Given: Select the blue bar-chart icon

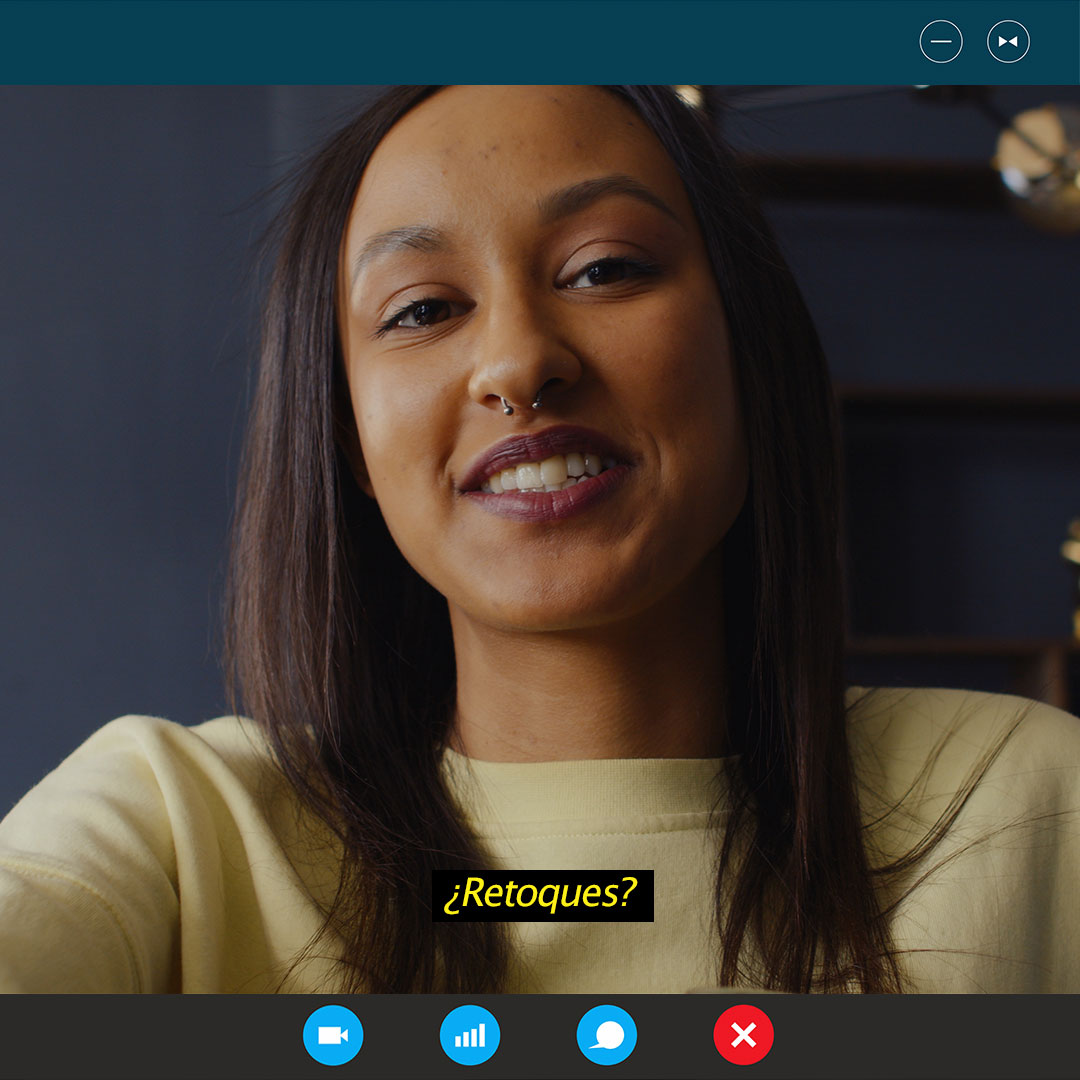Looking at the screenshot, I should pos(470,1035).
